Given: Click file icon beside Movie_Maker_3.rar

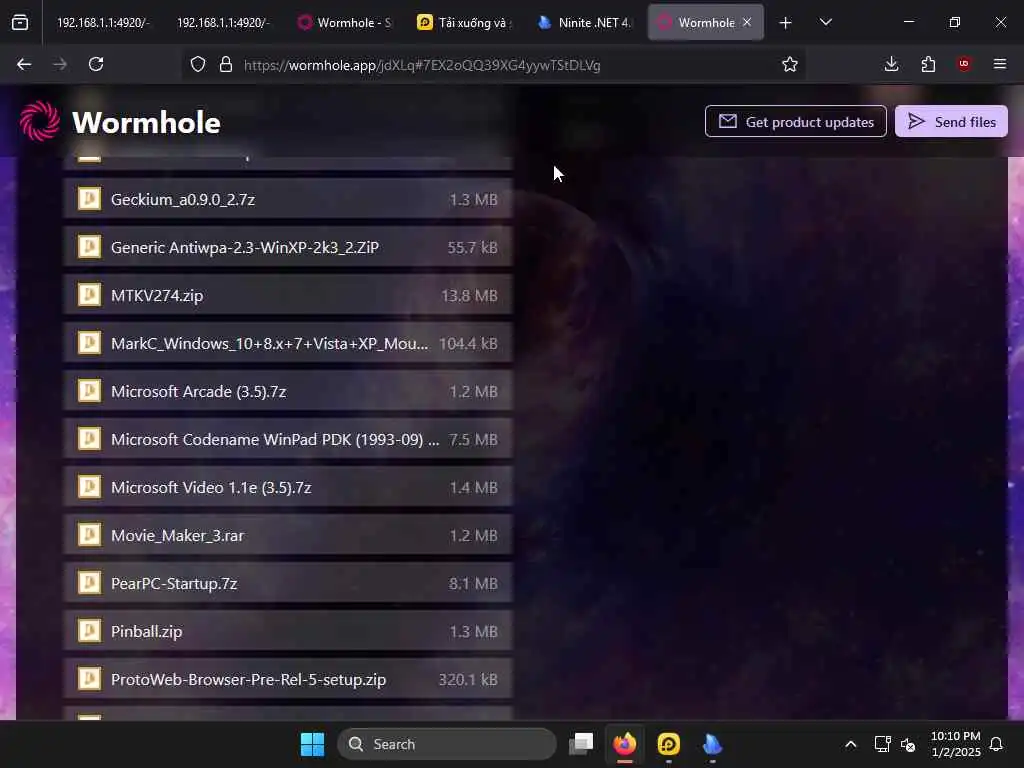Looking at the screenshot, I should point(89,535).
